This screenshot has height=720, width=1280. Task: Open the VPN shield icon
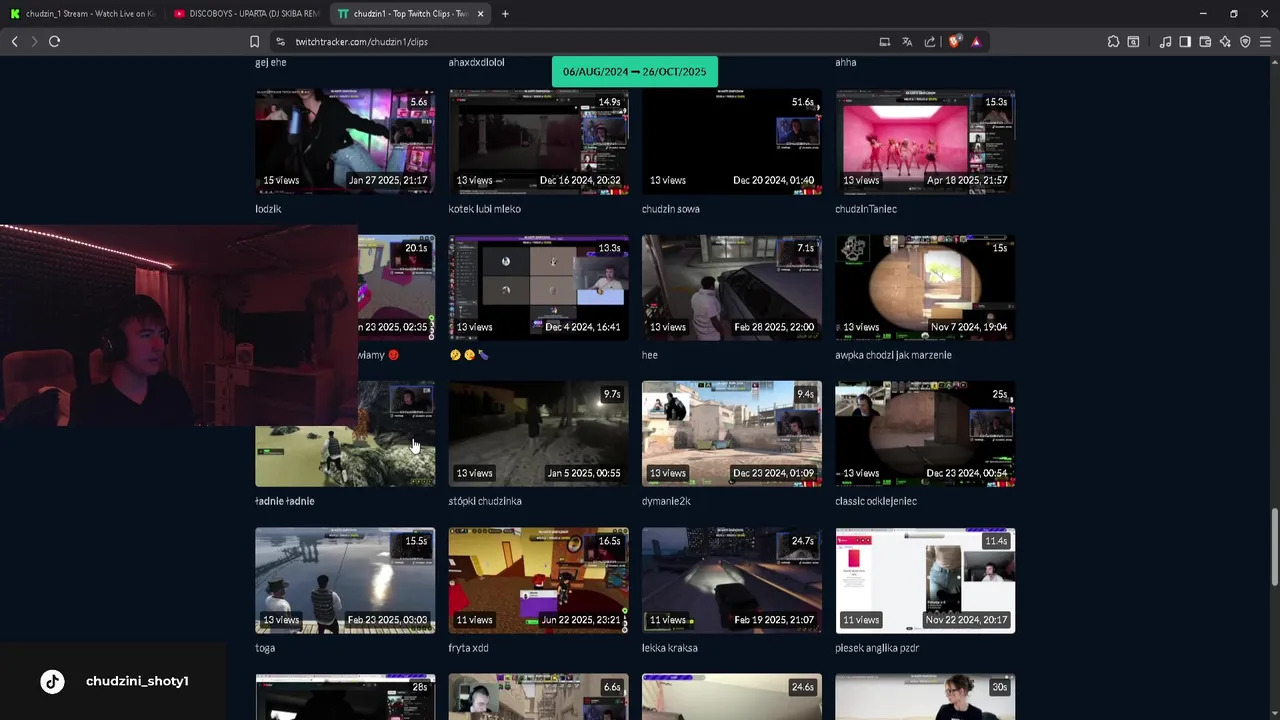[1245, 42]
